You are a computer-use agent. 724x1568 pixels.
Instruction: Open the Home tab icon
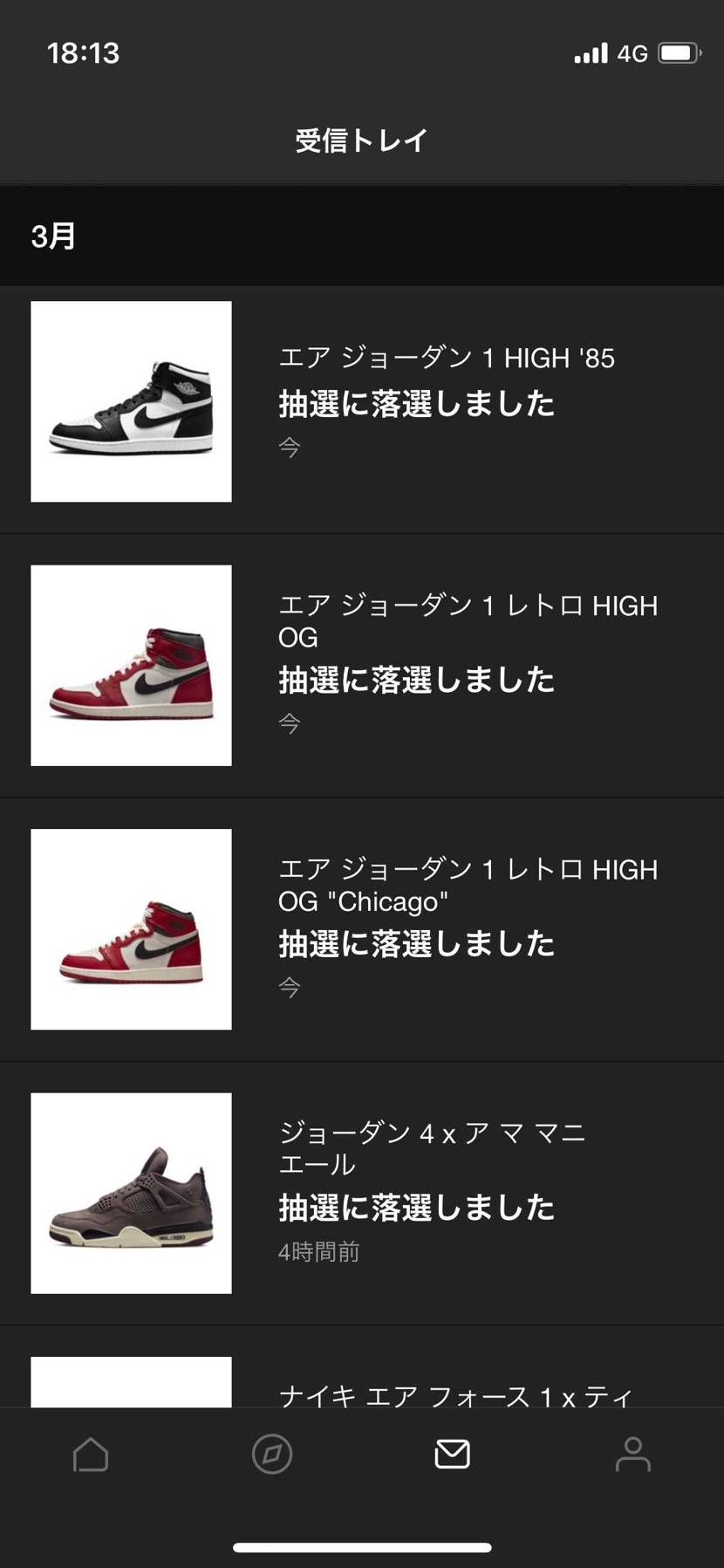91,1455
